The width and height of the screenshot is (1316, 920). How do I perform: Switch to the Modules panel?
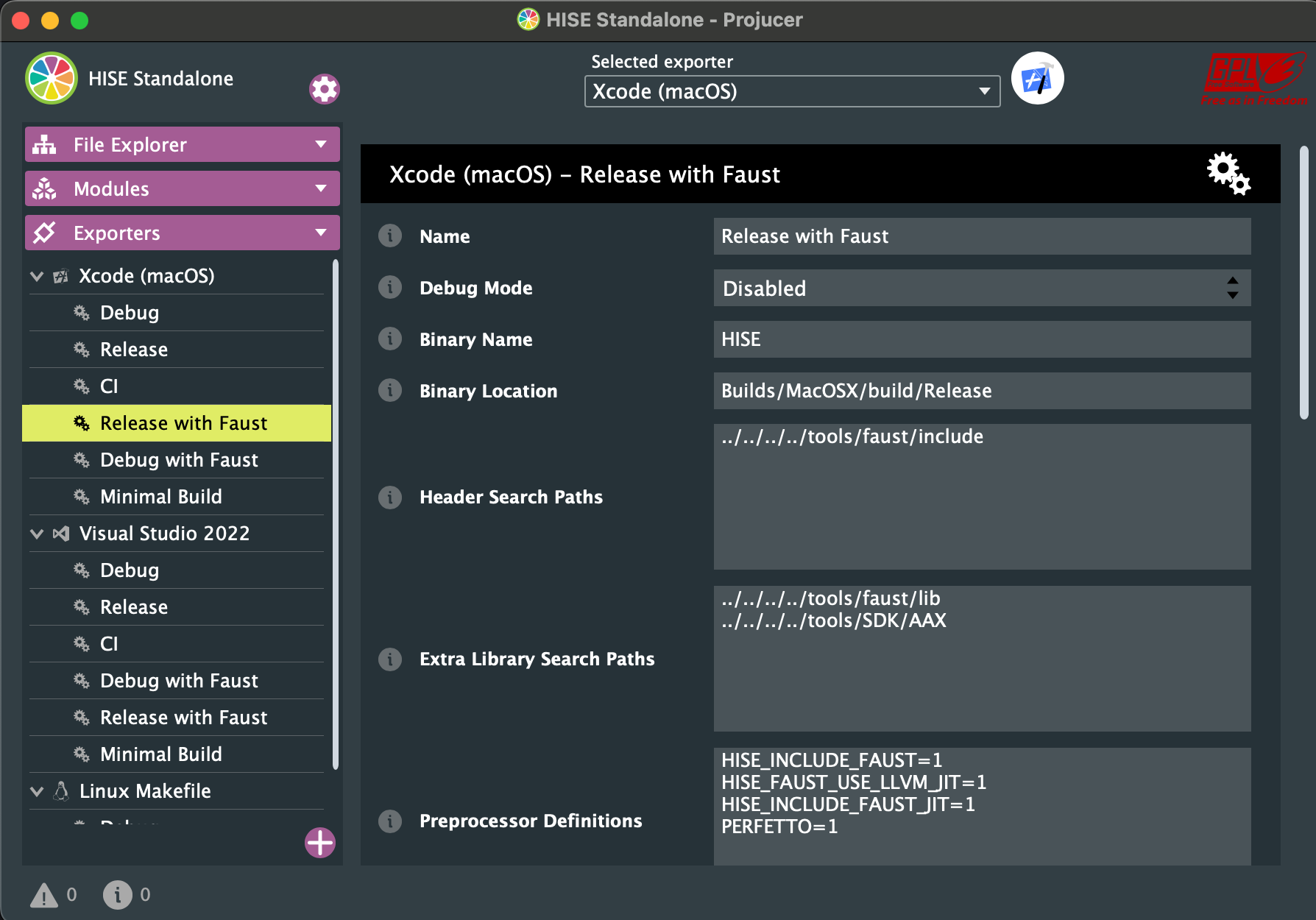(x=183, y=188)
